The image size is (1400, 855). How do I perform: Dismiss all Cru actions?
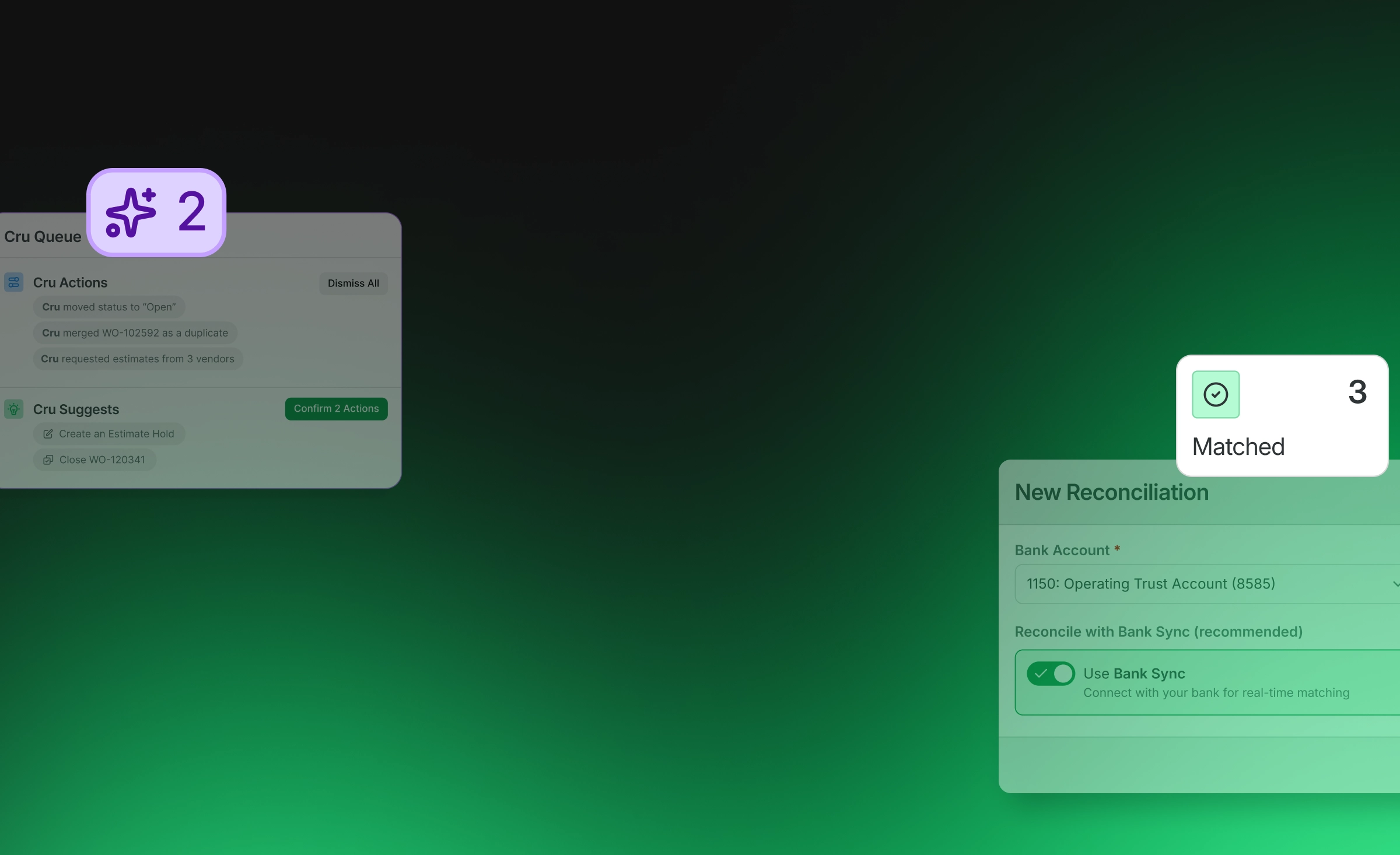[x=353, y=283]
